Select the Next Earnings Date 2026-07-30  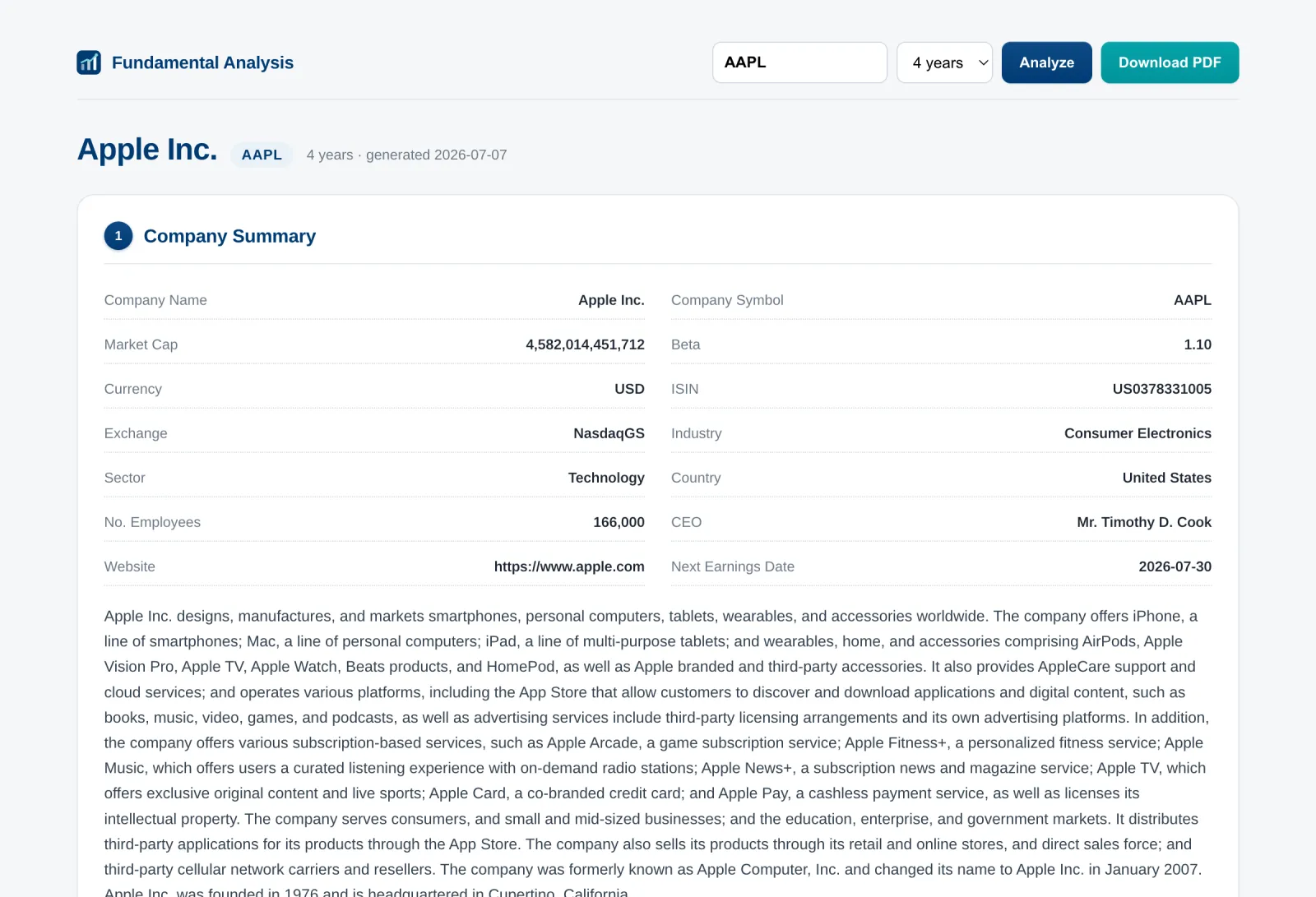click(x=1175, y=566)
